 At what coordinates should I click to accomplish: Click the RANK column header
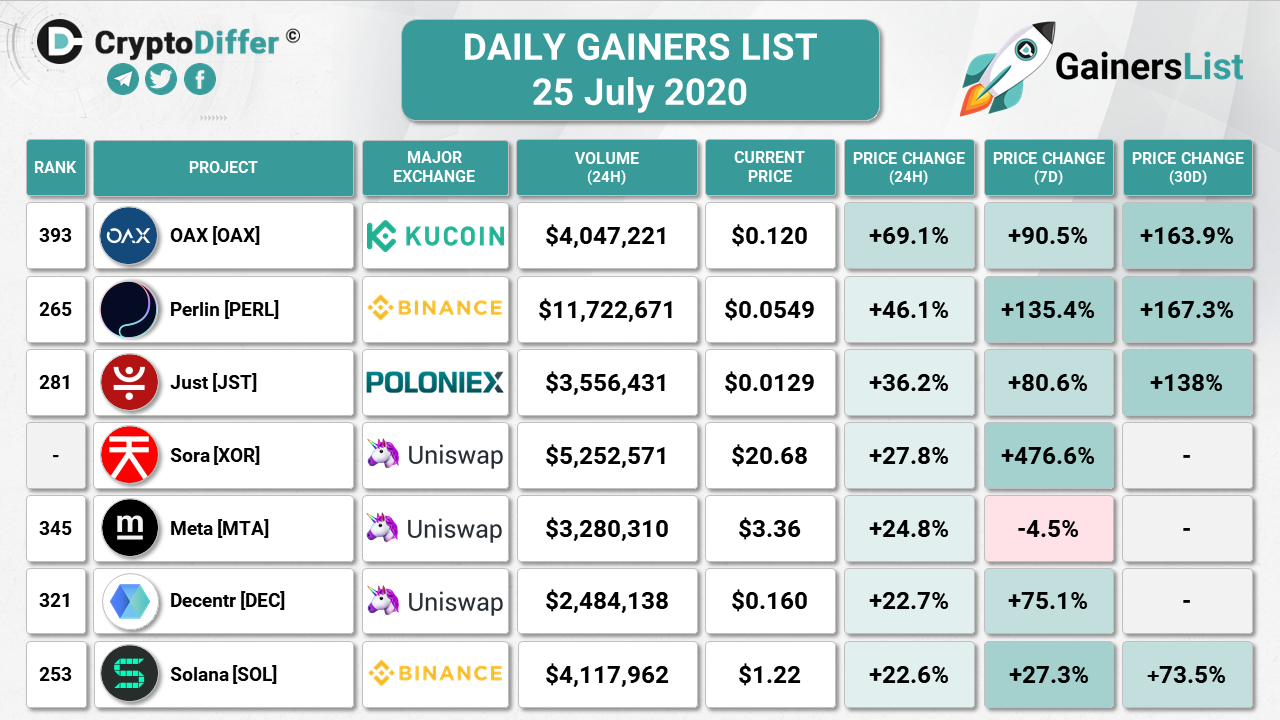(x=55, y=168)
